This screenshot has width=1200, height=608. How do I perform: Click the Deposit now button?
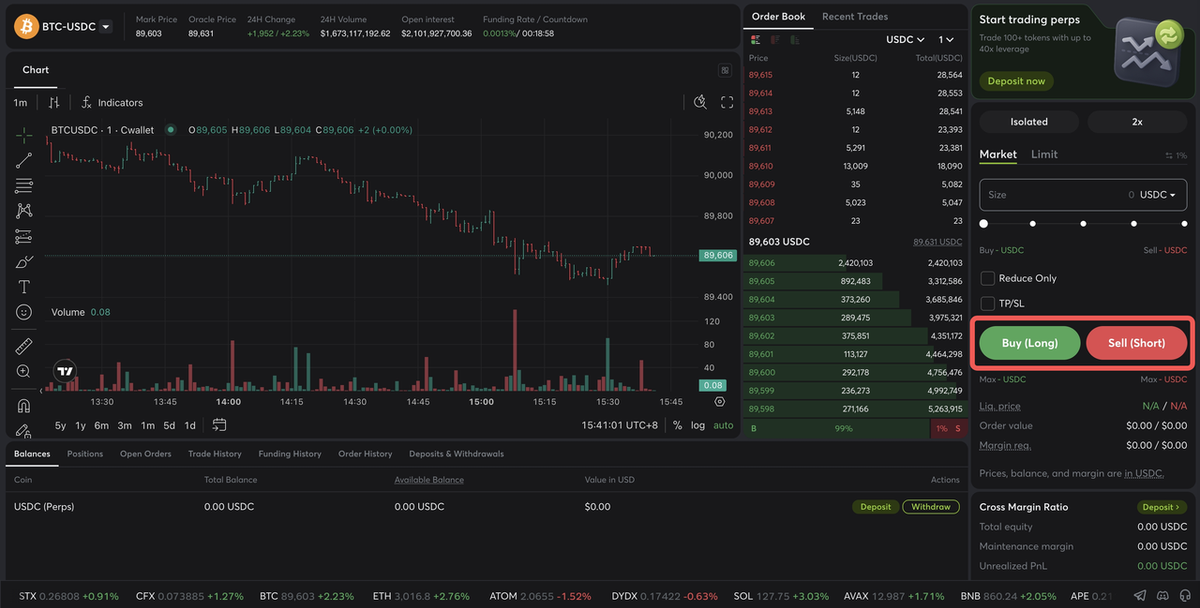1016,81
